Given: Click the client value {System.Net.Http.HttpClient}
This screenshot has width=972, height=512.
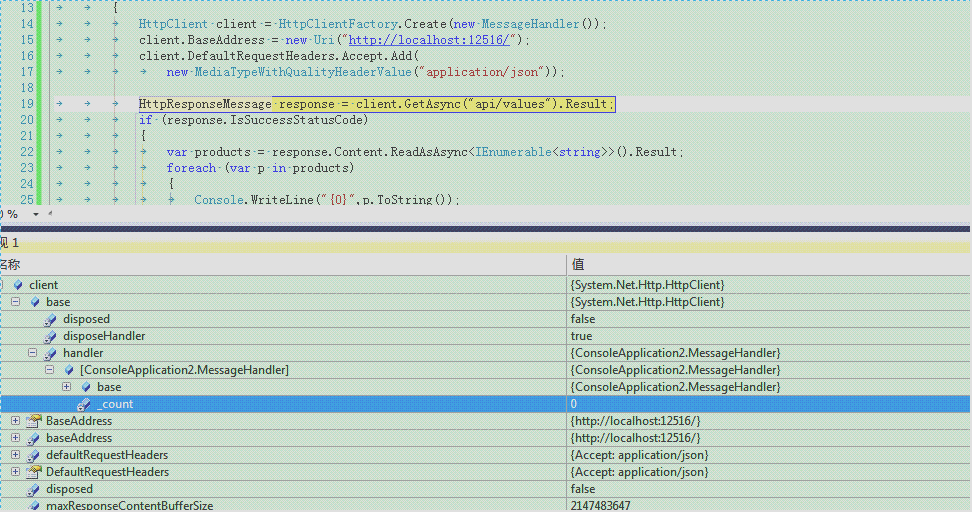Looking at the screenshot, I should click(x=647, y=285).
